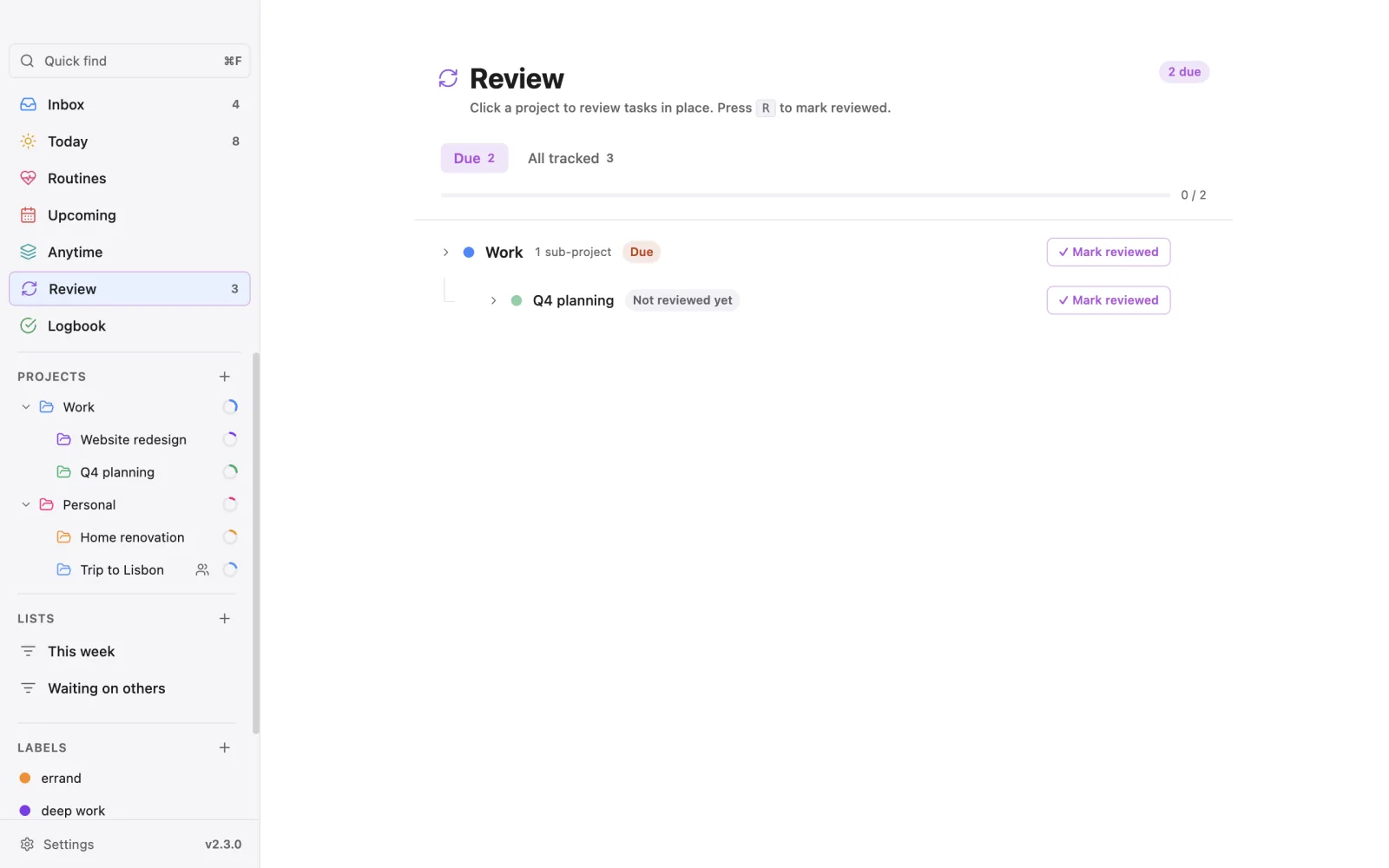
Task: Click the Review sync icon in sidebar
Action: [x=30, y=289]
